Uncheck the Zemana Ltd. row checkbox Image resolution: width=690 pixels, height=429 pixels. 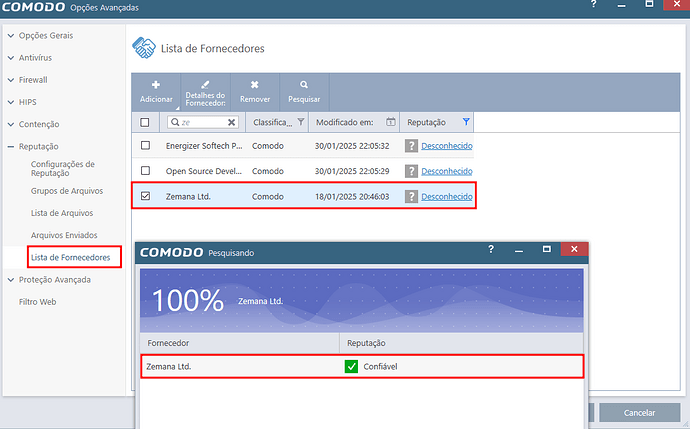146,197
